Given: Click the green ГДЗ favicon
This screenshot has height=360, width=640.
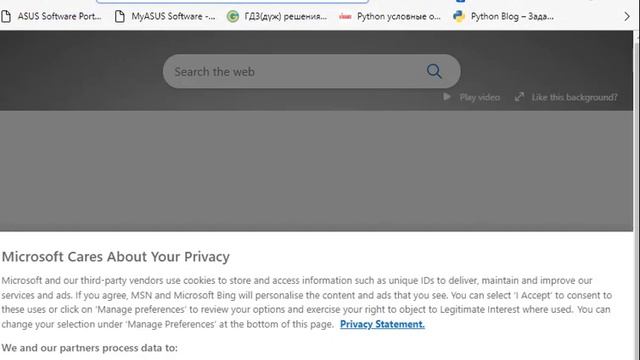Looking at the screenshot, I should point(233,16).
